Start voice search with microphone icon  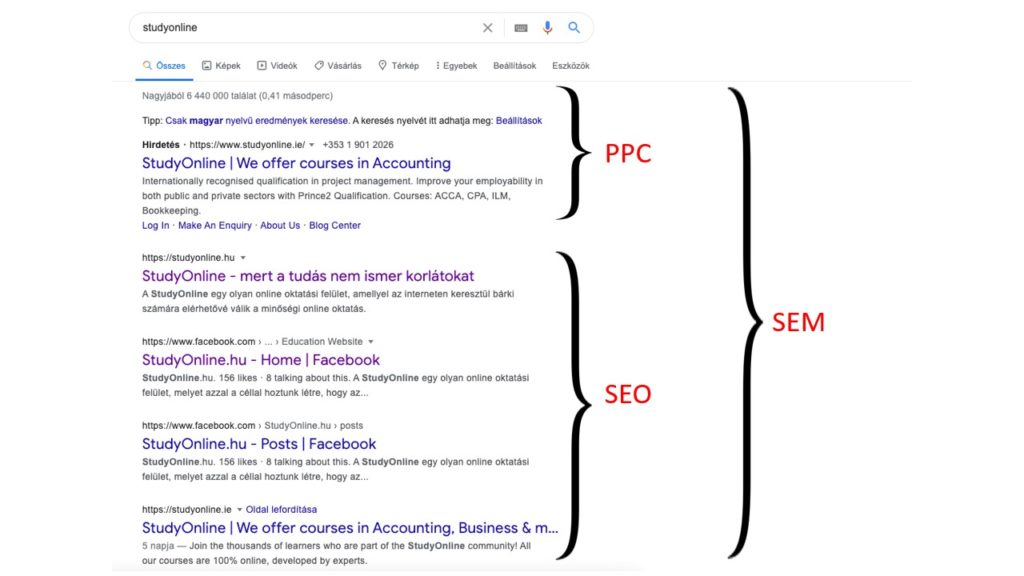pyautogui.click(x=547, y=27)
